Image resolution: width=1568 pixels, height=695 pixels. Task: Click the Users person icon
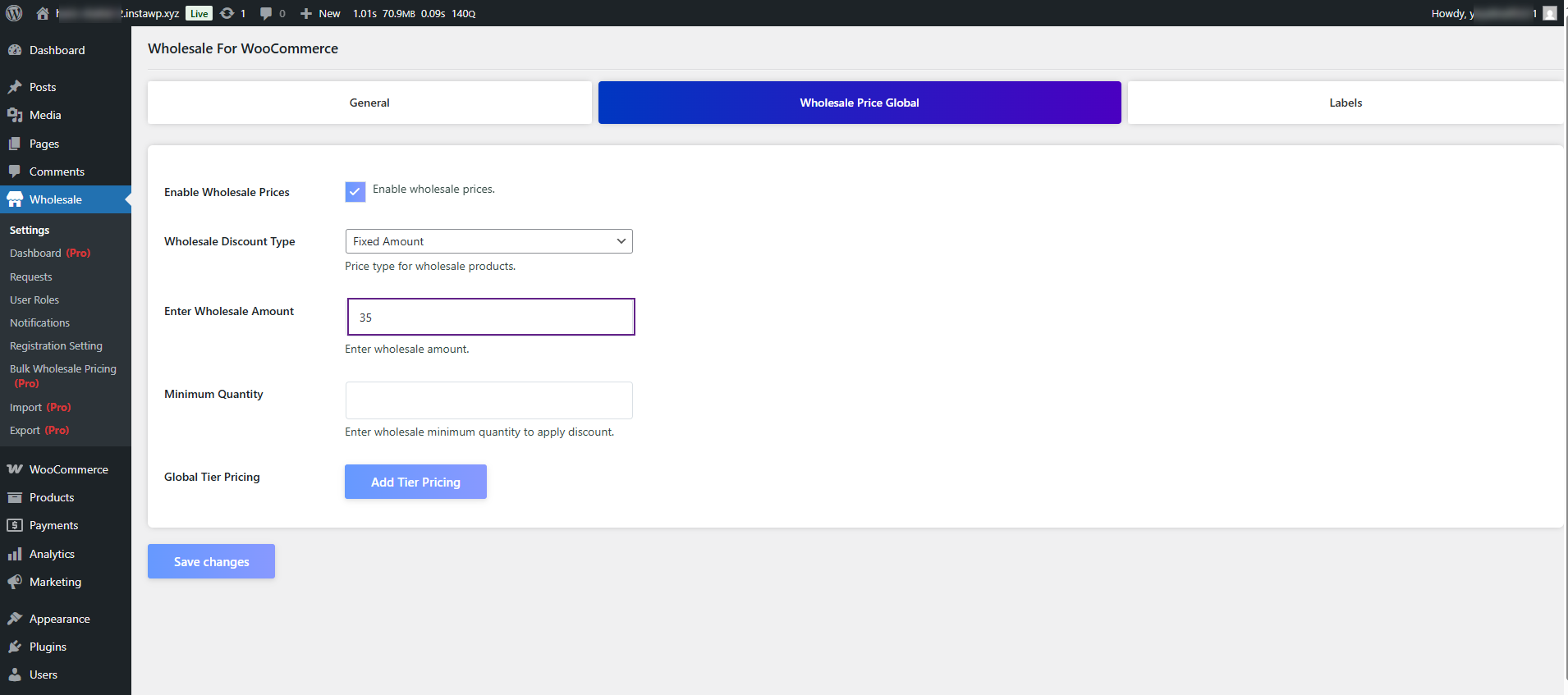coord(15,674)
